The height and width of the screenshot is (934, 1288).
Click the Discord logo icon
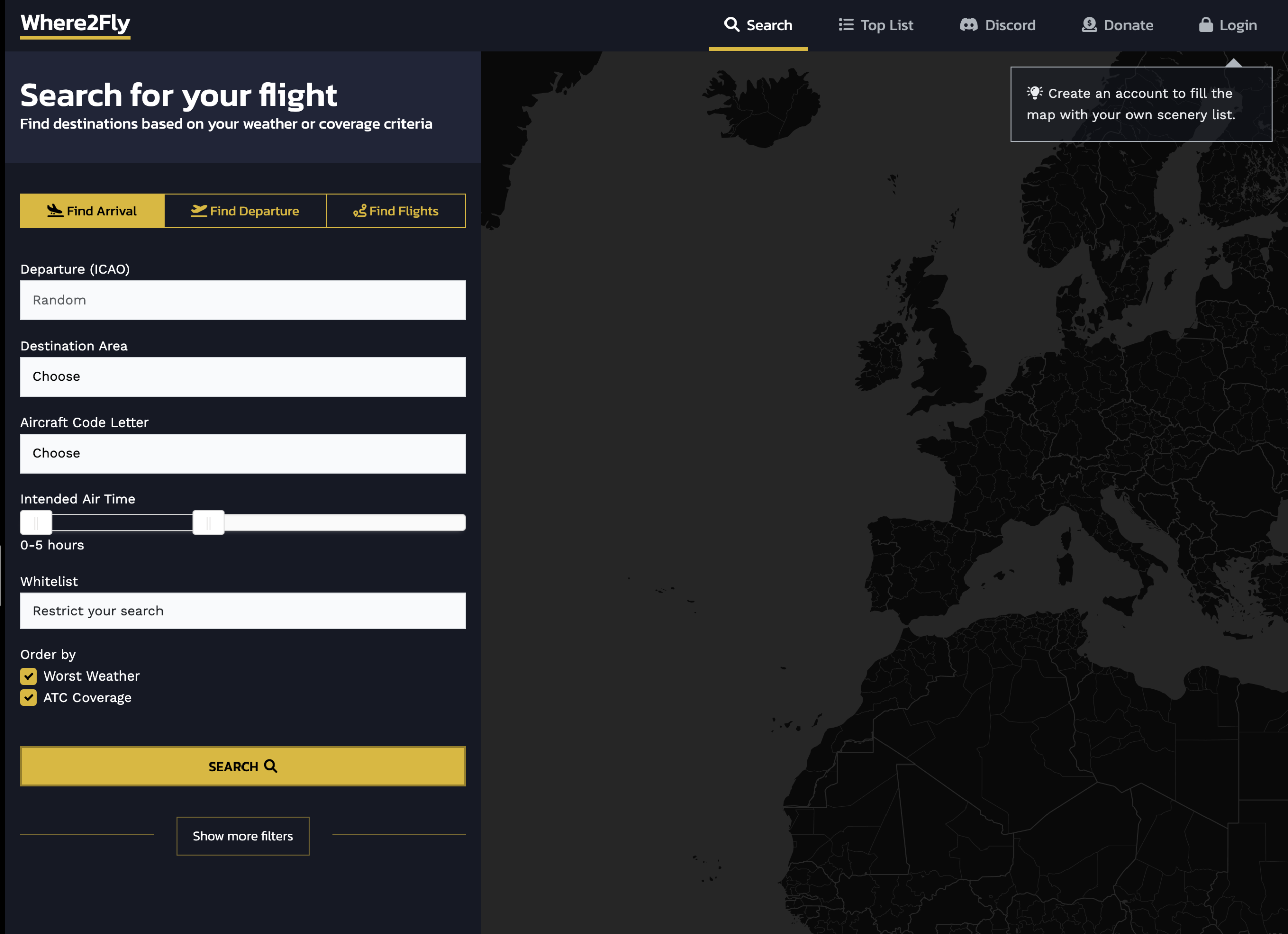tap(969, 25)
